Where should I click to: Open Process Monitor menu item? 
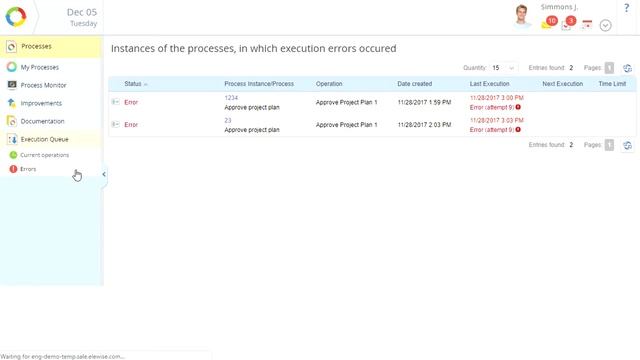coord(43,85)
